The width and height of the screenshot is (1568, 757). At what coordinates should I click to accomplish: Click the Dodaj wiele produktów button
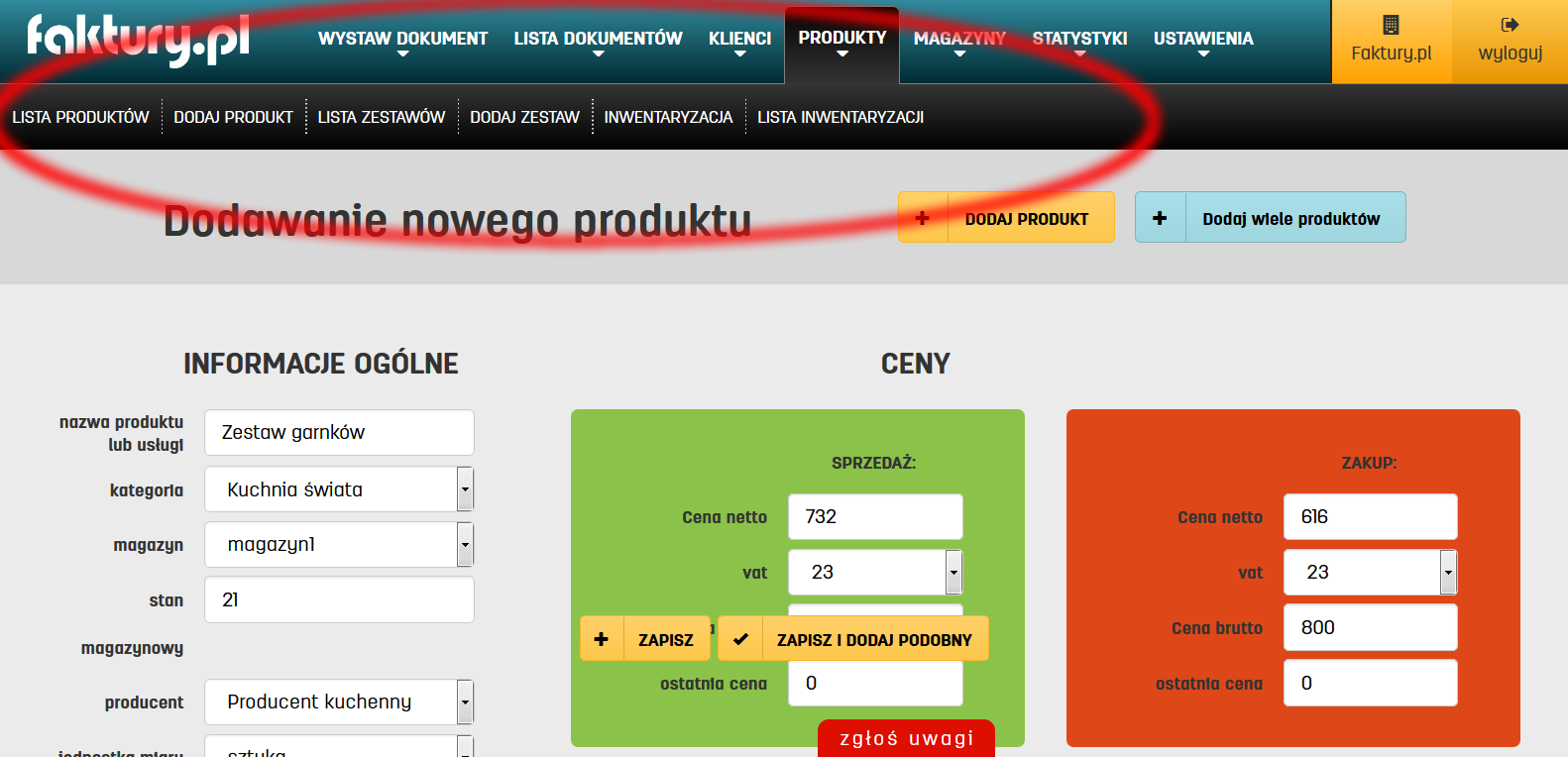[x=1270, y=218]
